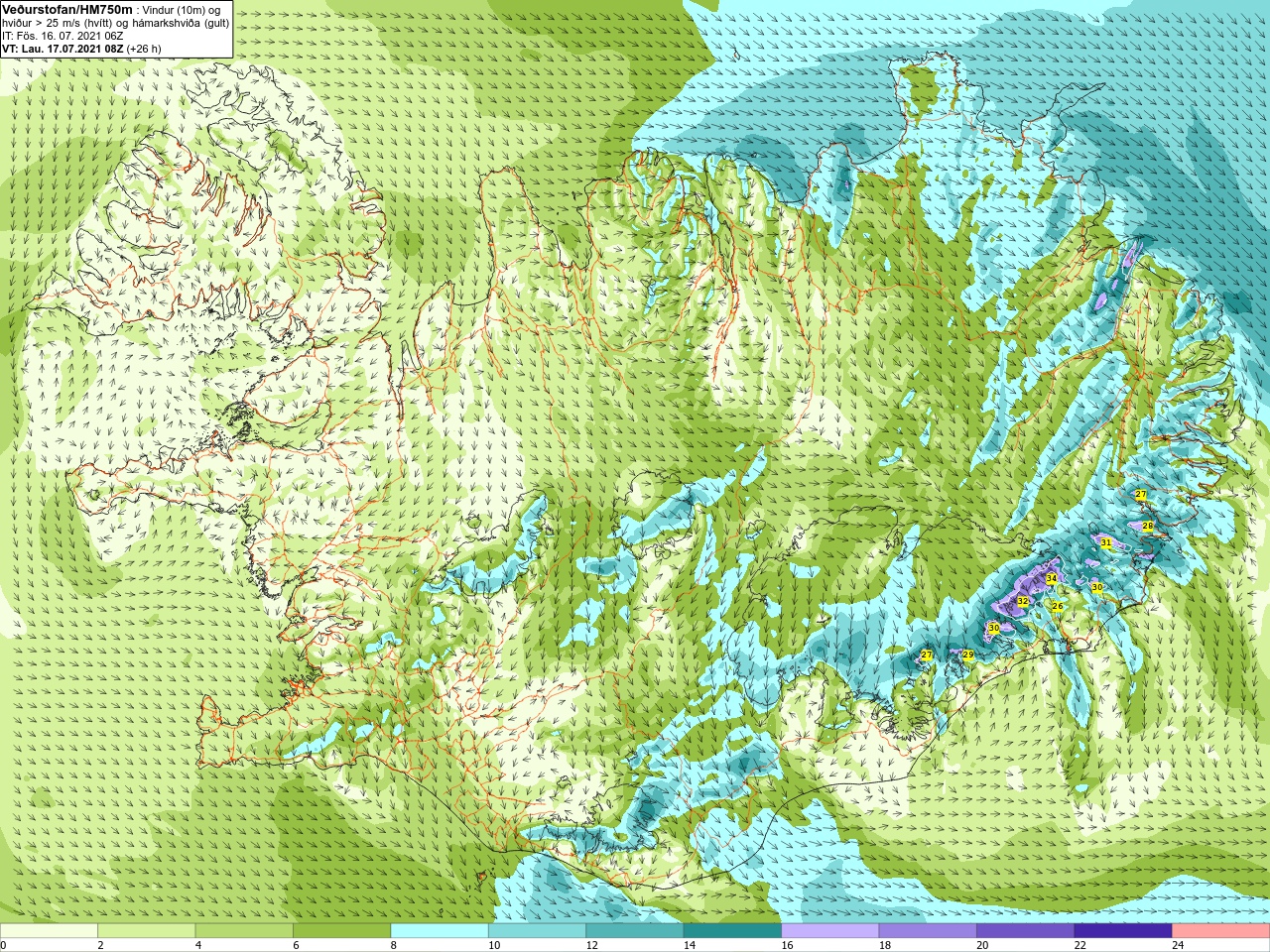Image resolution: width=1270 pixels, height=952 pixels.
Task: Pick the pink above-24 m/s legend swatch
Action: click(1221, 930)
